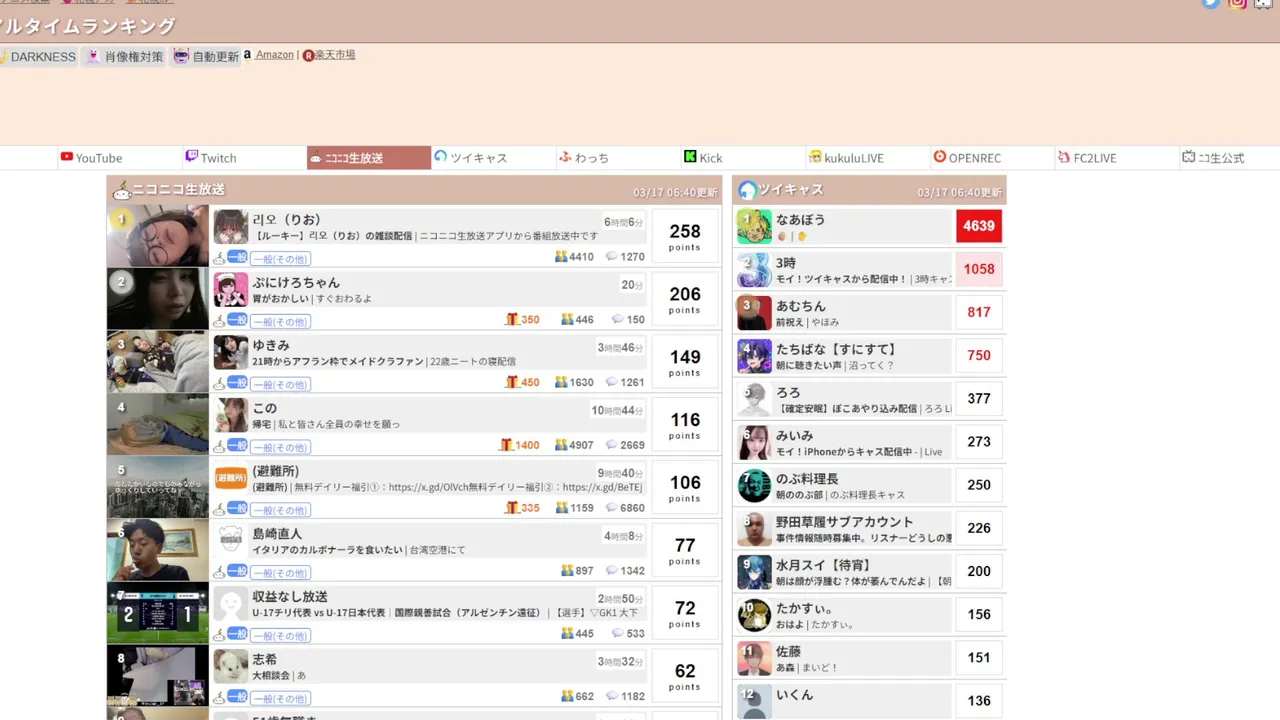This screenshot has width=1280, height=720.
Task: Open the 島崎直人 stream thumbnail
Action: (158, 551)
